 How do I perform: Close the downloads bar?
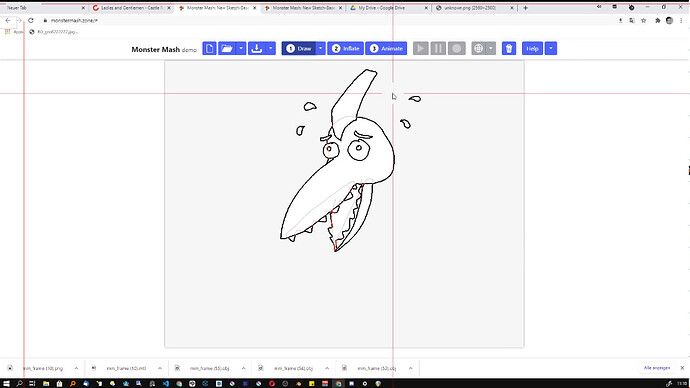click(x=682, y=368)
